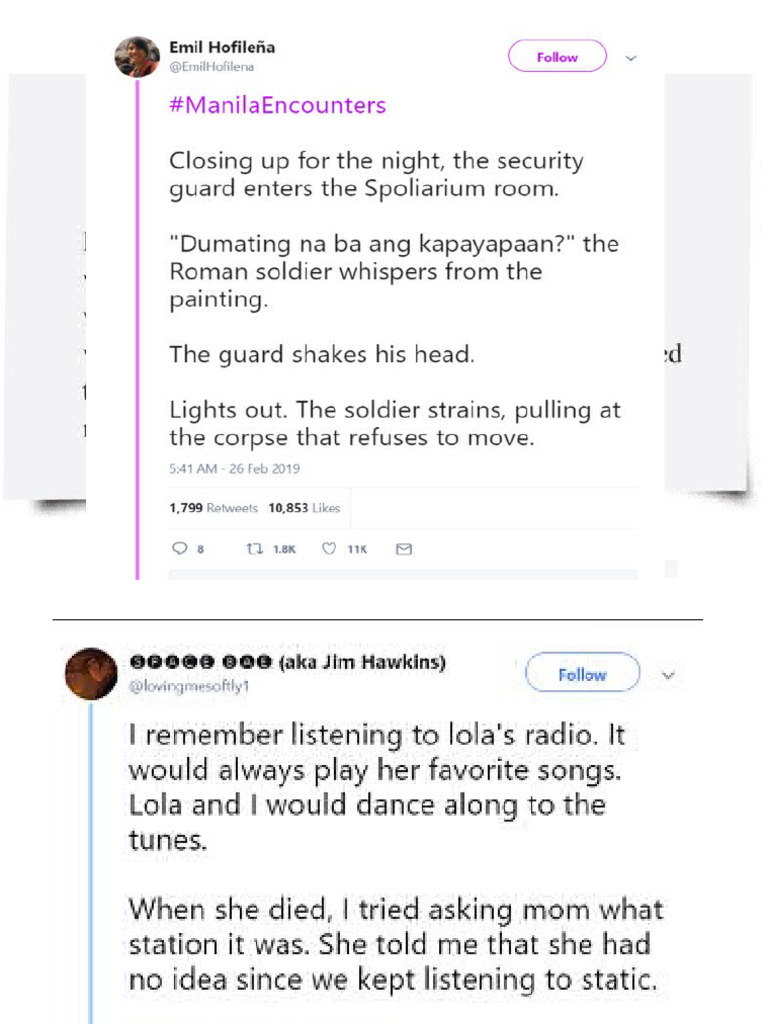Follow the Jim Hawkins account
768x1024 pixels.
click(582, 674)
